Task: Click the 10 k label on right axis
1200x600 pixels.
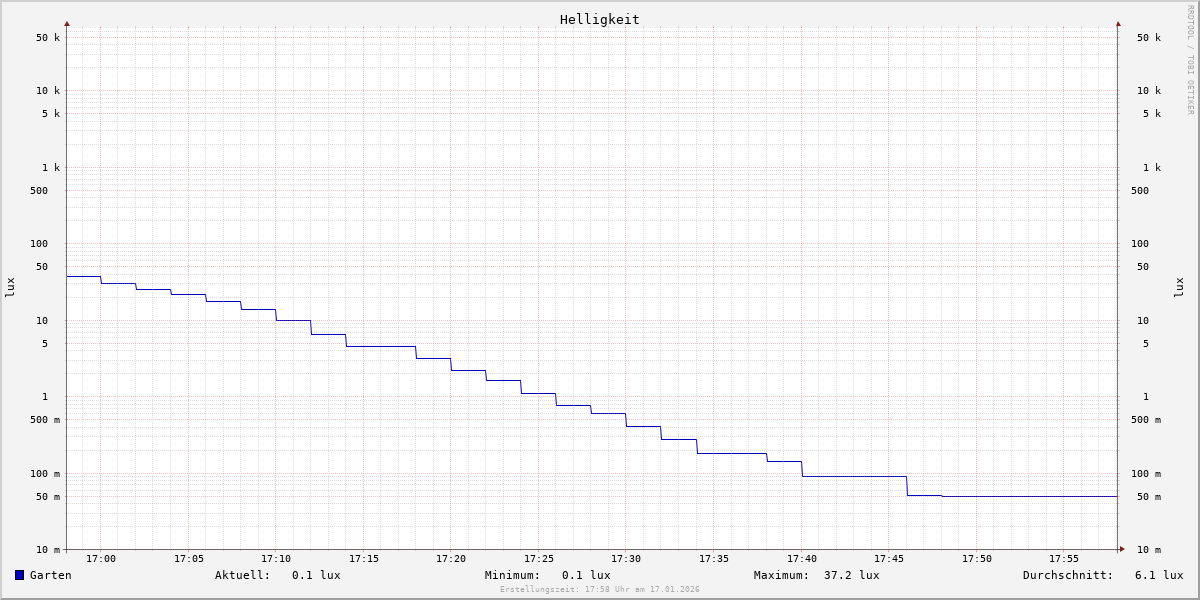Action: point(1149,91)
